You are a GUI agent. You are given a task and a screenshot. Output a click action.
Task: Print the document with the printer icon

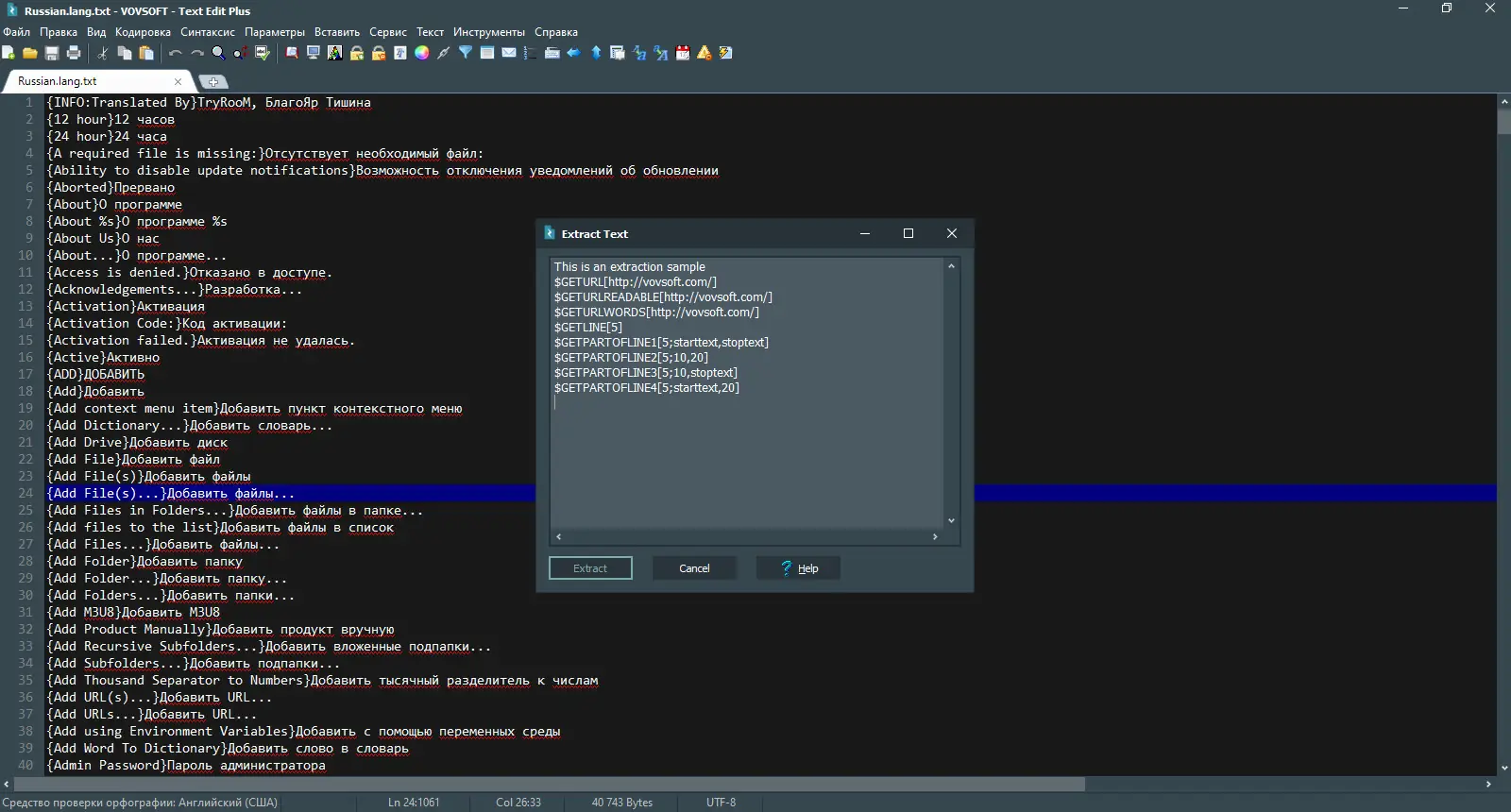point(74,53)
